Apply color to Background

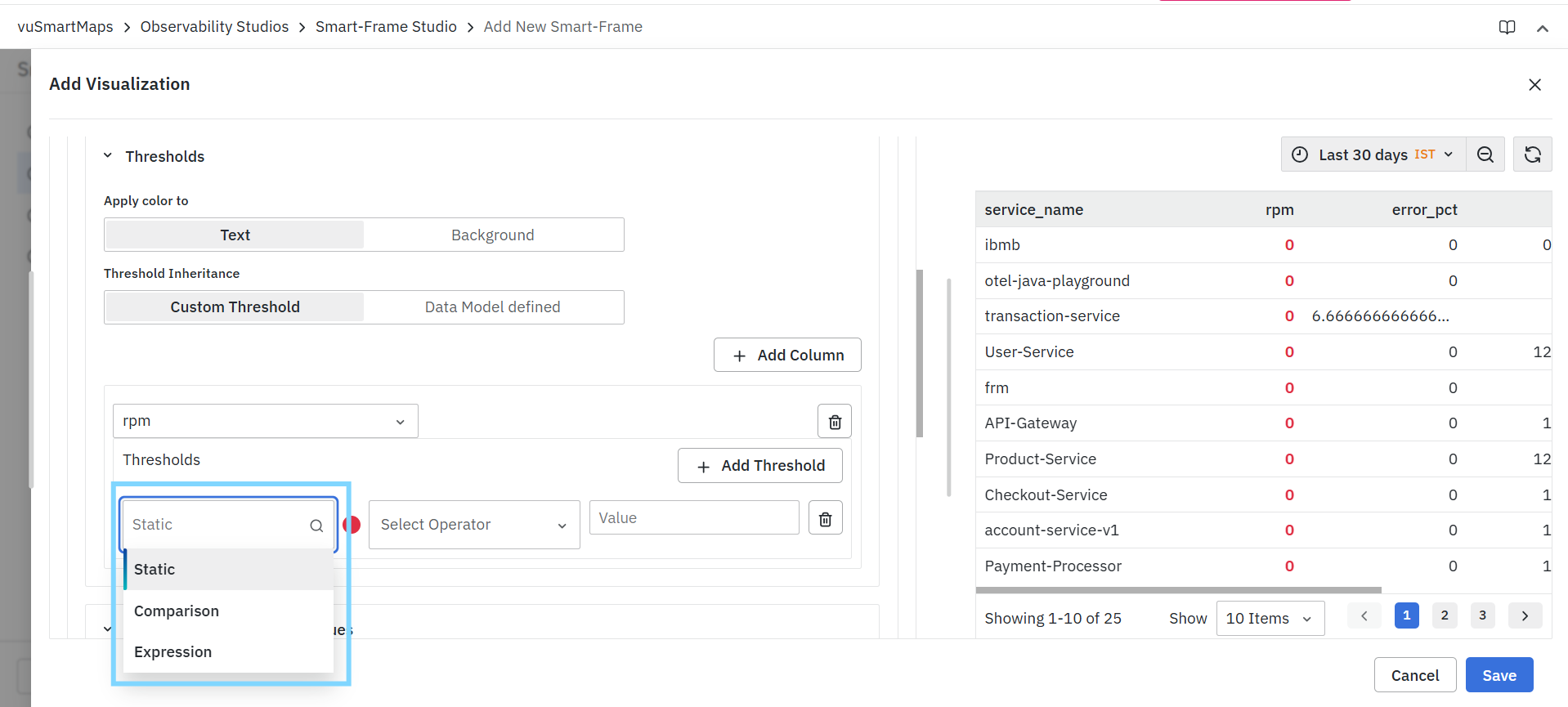point(493,235)
